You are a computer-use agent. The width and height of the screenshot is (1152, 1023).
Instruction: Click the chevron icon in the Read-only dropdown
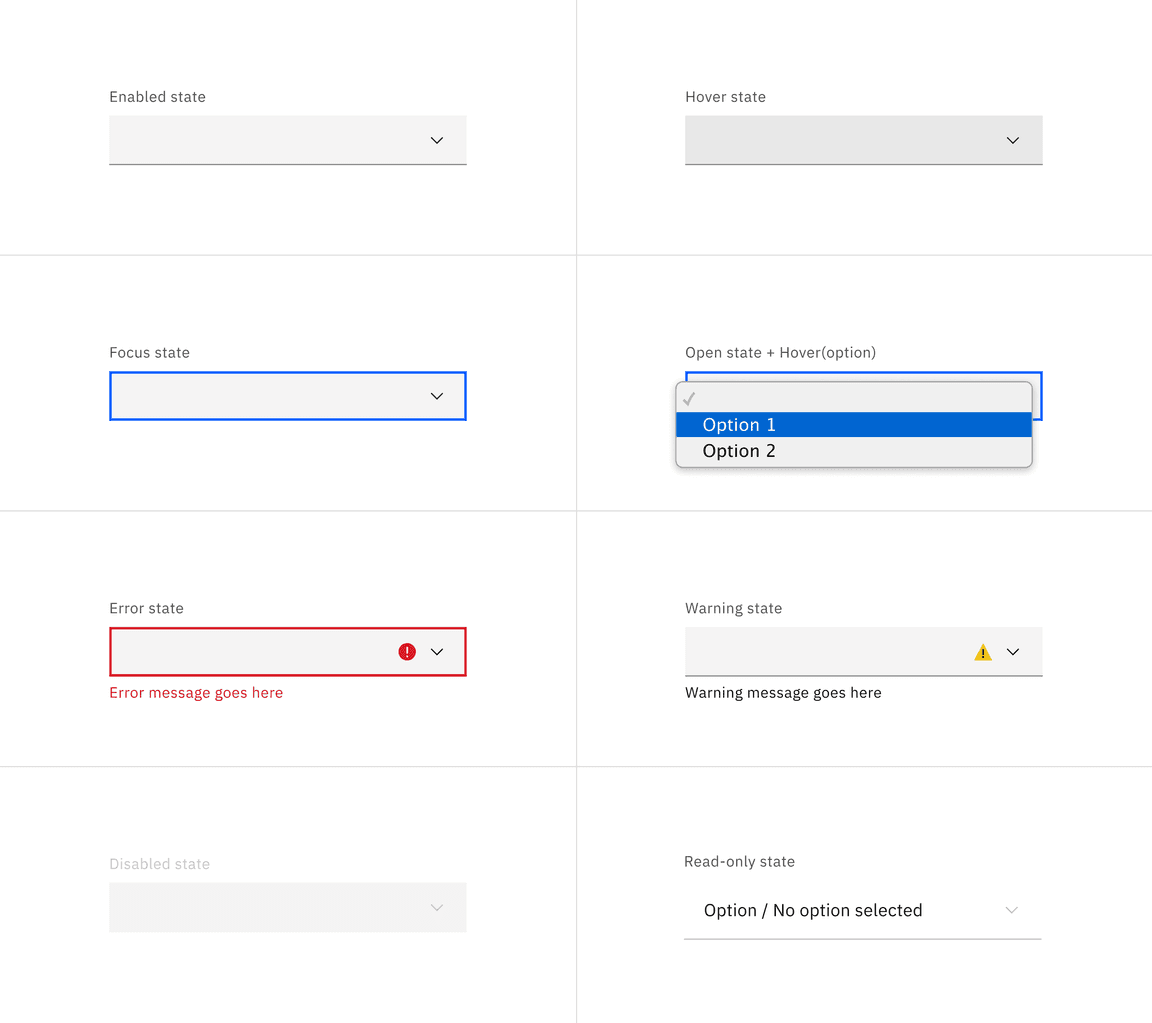[1011, 910]
